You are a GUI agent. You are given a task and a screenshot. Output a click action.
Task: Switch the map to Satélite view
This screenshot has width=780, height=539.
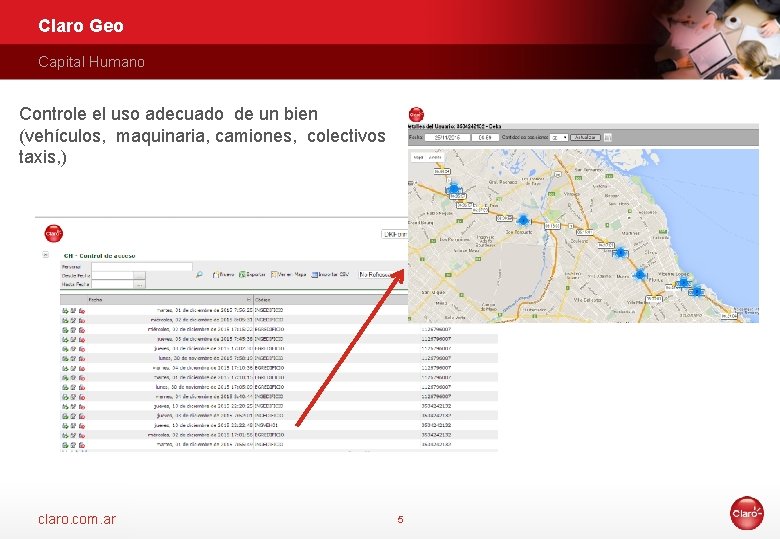pyautogui.click(x=435, y=158)
